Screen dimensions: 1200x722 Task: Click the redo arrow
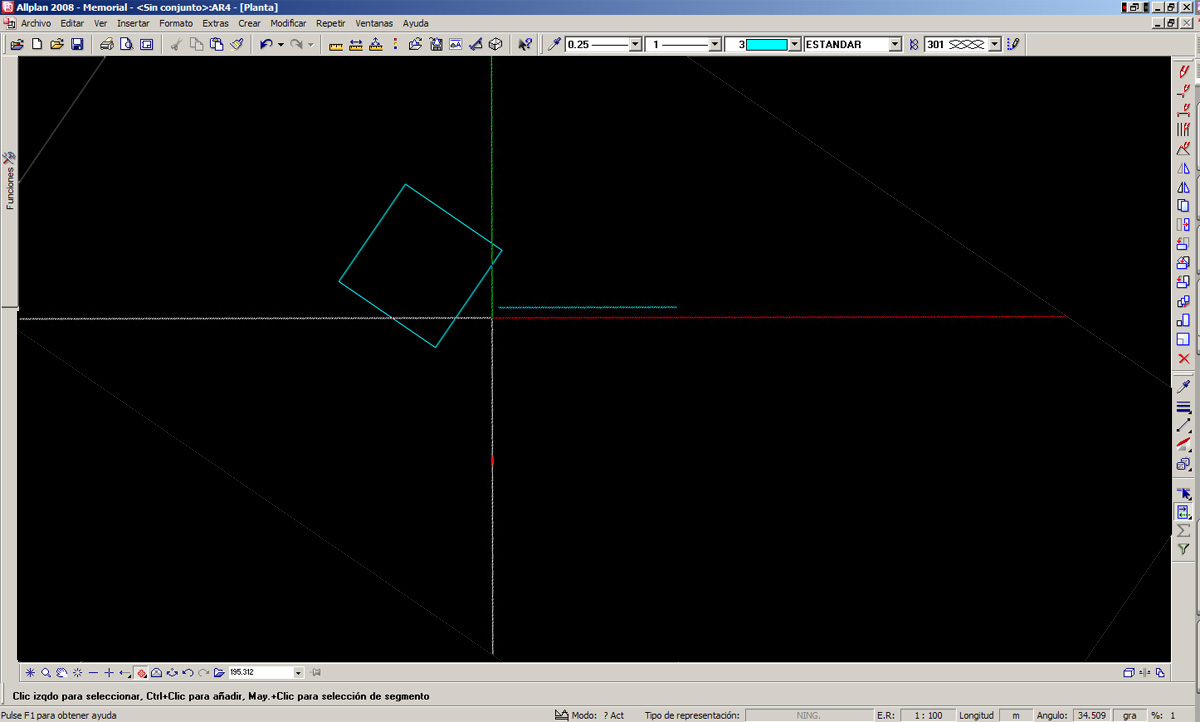click(296, 44)
